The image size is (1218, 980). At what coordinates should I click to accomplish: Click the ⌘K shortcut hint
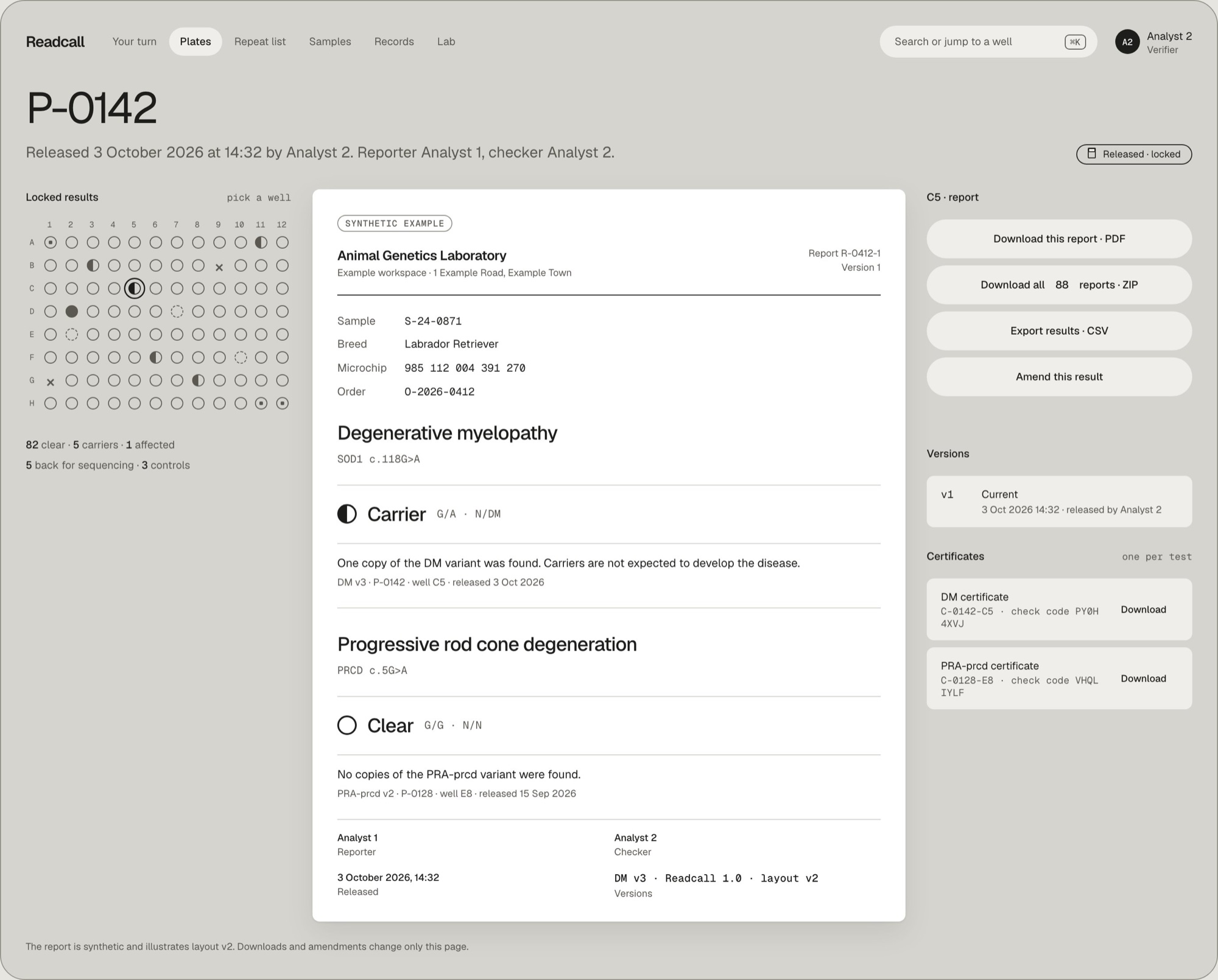click(1075, 42)
